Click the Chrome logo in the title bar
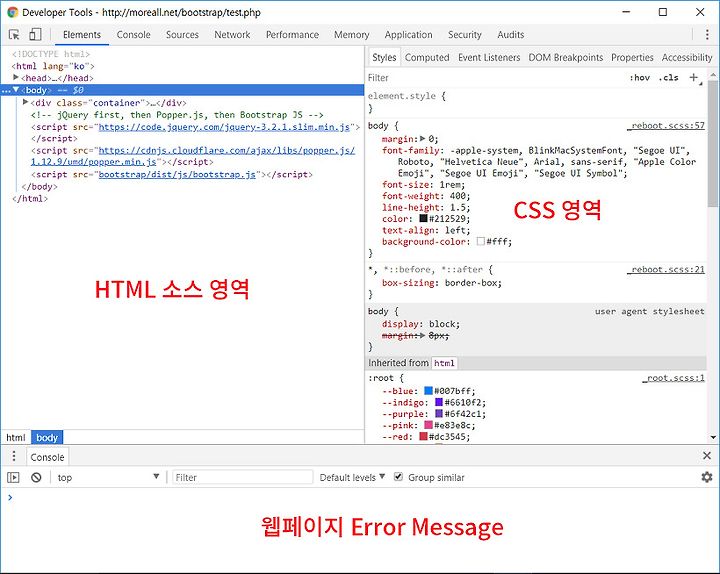 pyautogui.click(x=12, y=12)
